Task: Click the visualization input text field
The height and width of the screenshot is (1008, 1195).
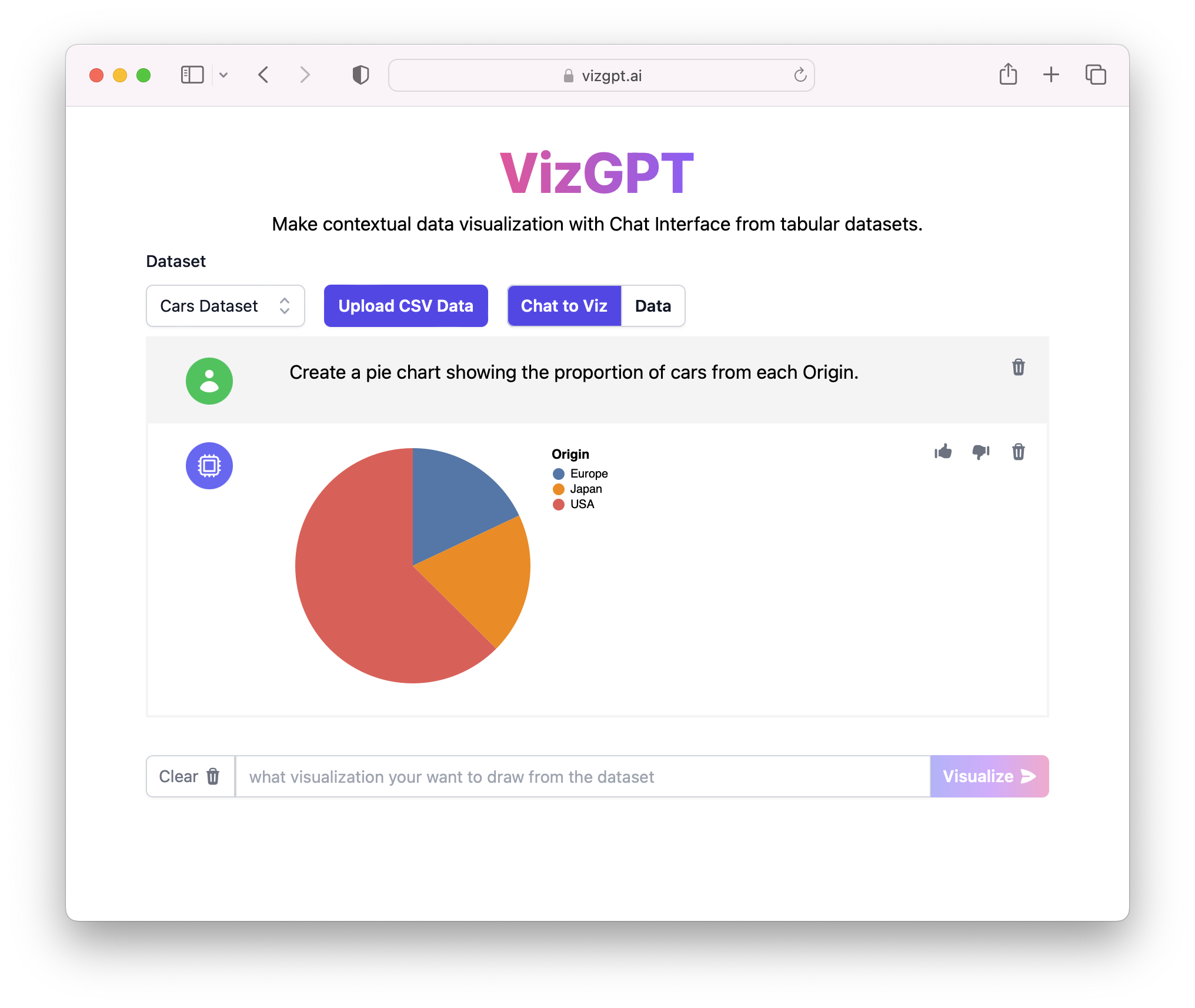Action: [x=582, y=776]
